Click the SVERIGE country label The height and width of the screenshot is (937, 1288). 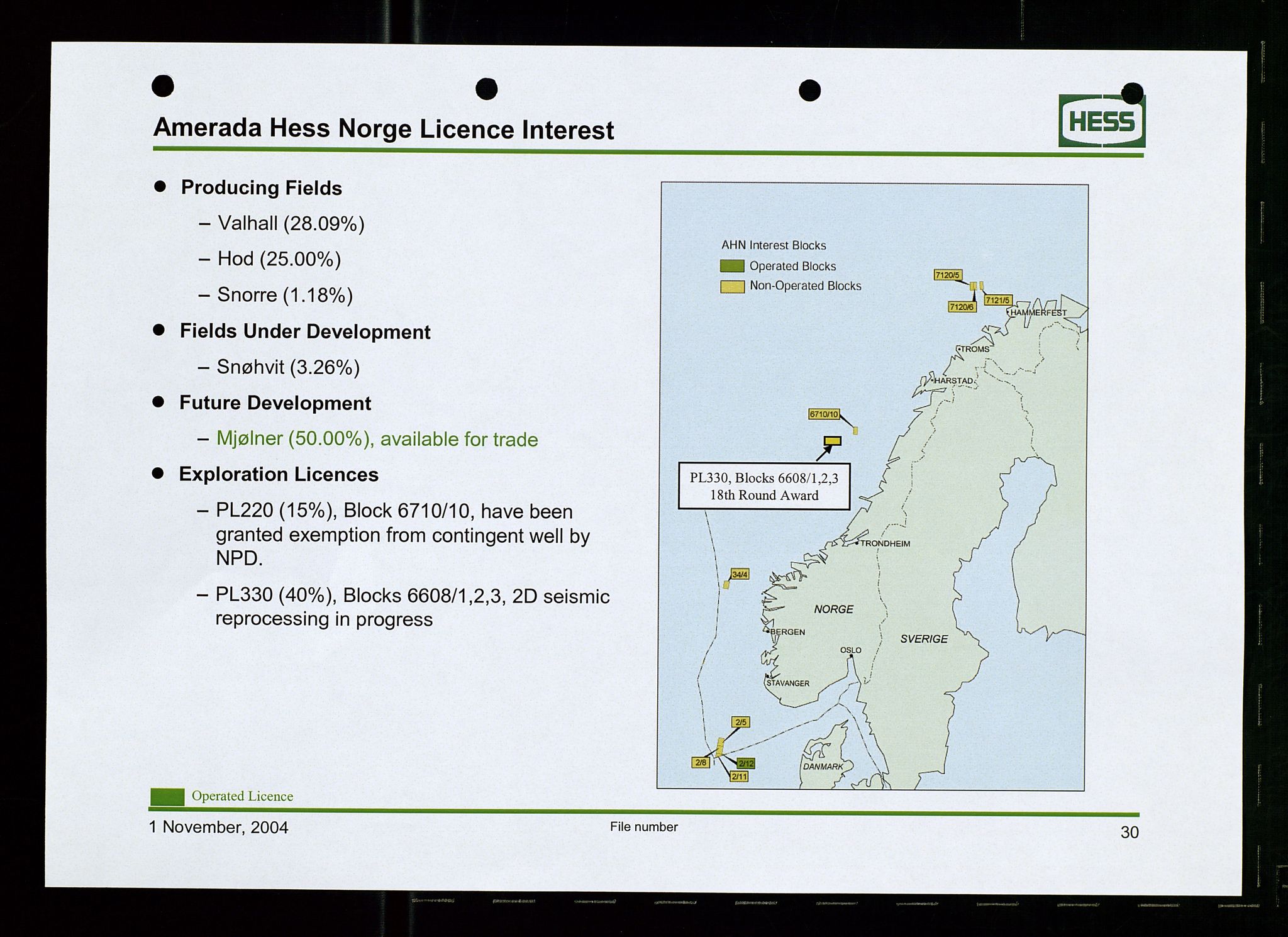(x=924, y=639)
